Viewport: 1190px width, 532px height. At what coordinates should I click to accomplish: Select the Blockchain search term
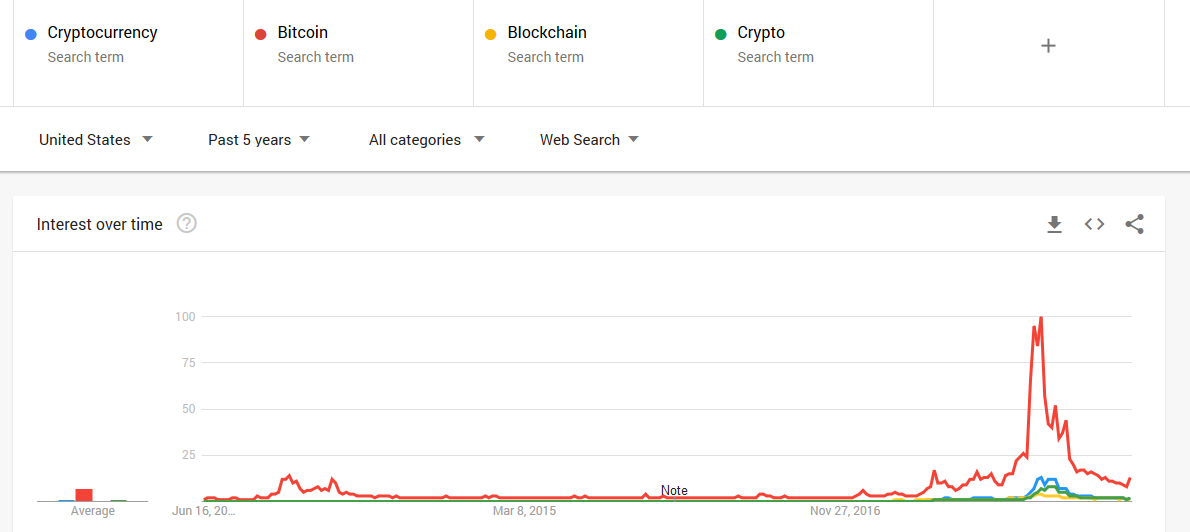[547, 33]
